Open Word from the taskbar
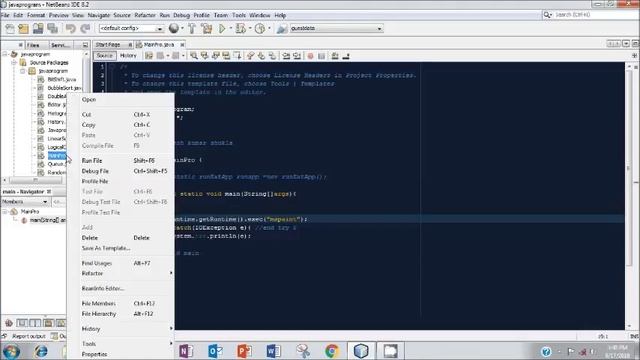640x360 pixels. coord(273,351)
